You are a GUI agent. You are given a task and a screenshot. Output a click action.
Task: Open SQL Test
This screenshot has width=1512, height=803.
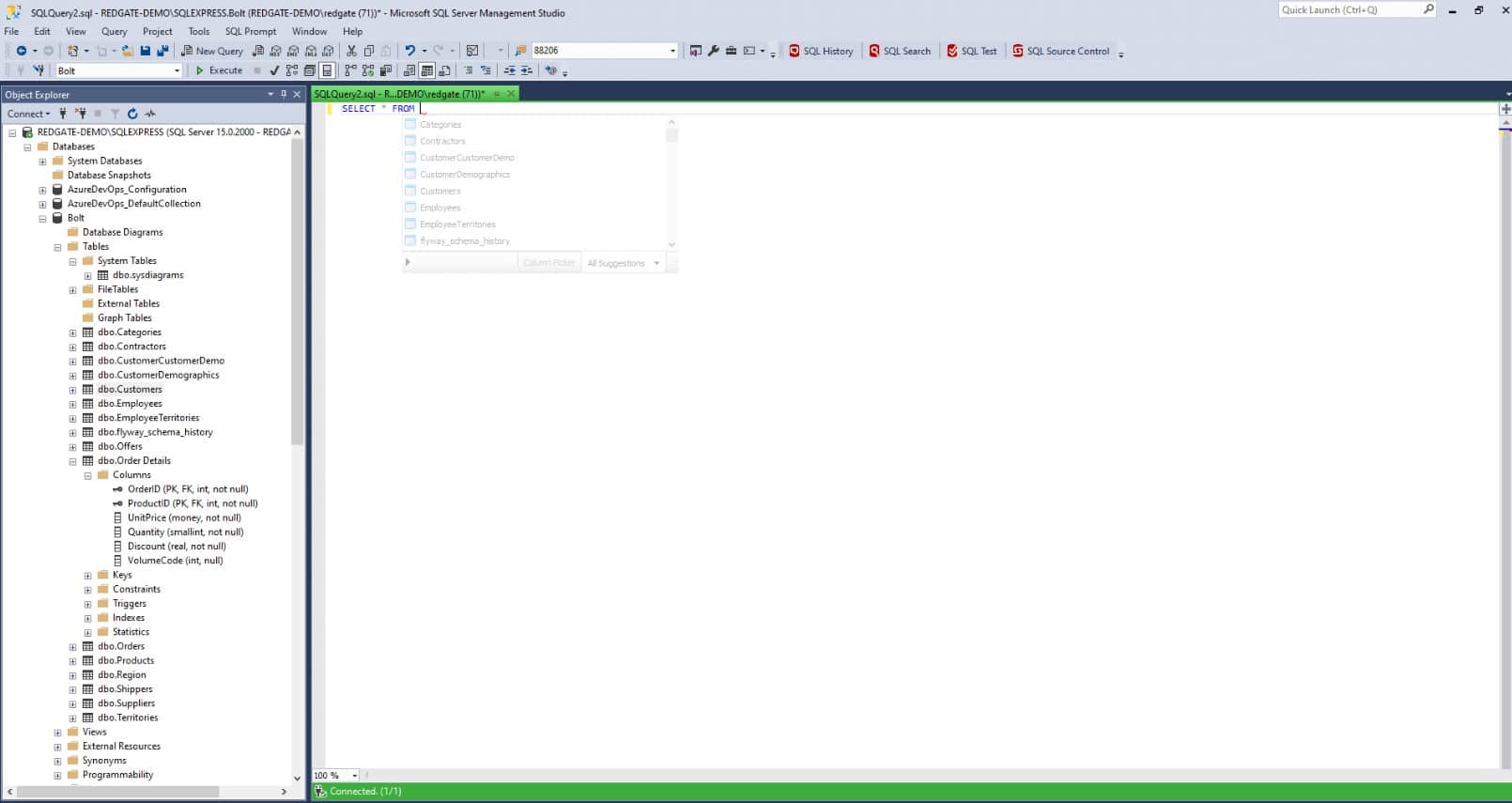coord(972,51)
